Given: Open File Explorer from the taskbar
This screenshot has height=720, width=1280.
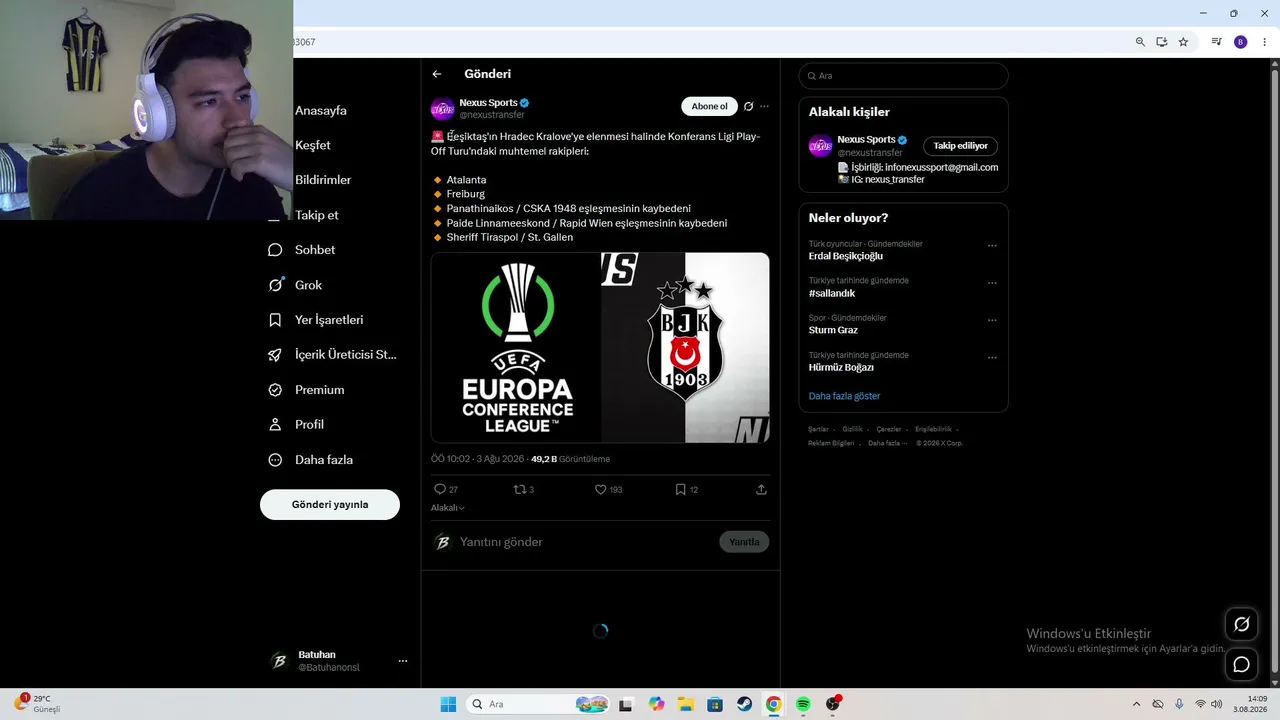Looking at the screenshot, I should (685, 704).
